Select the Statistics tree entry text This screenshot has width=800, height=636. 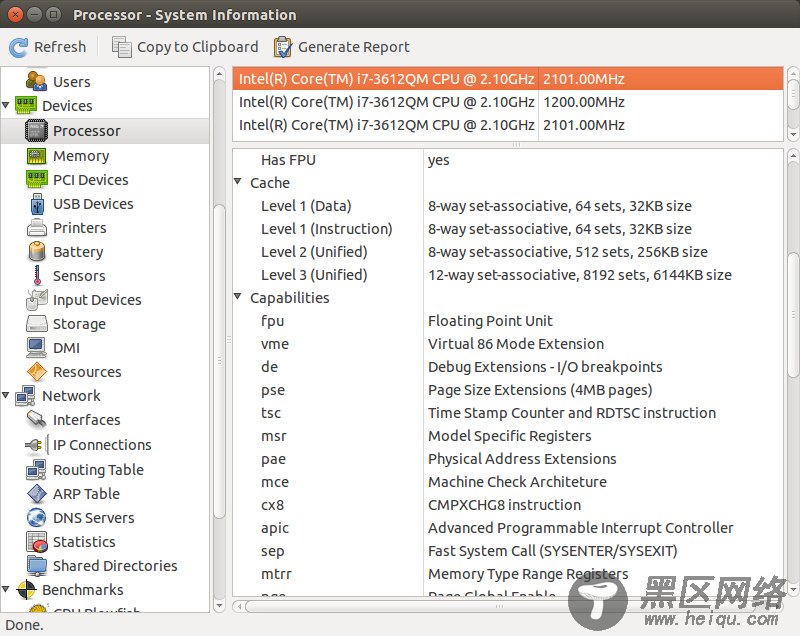tap(84, 542)
